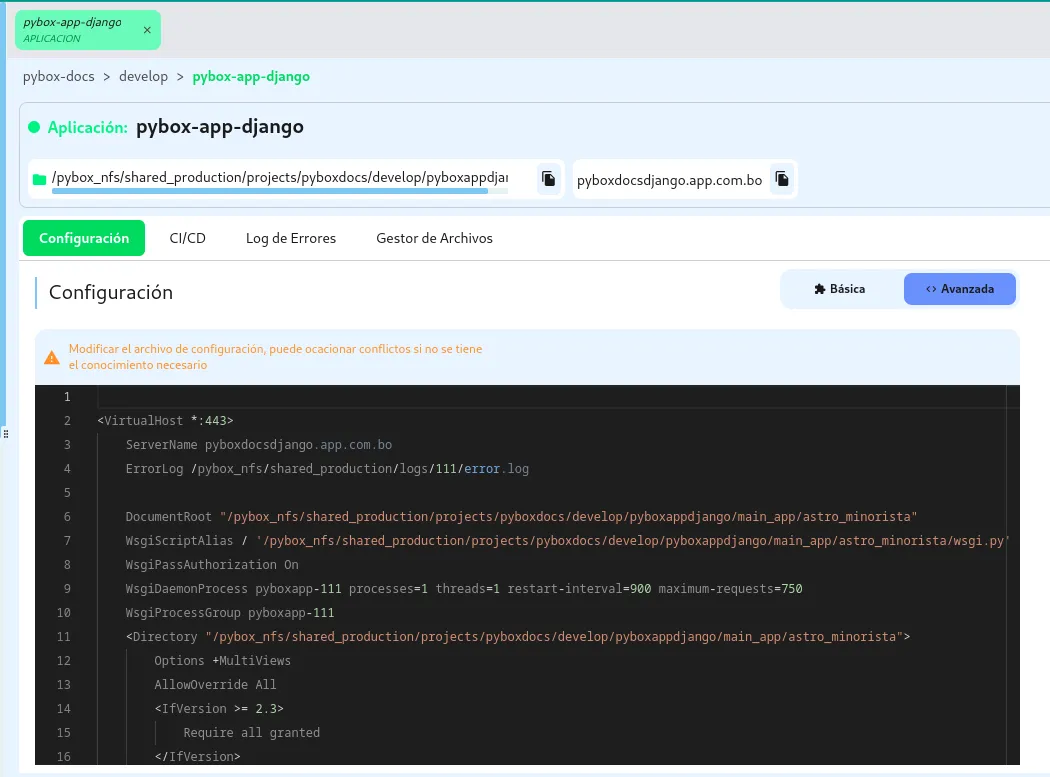
Task: Click the opening Directory tag line
Action: pos(518,636)
